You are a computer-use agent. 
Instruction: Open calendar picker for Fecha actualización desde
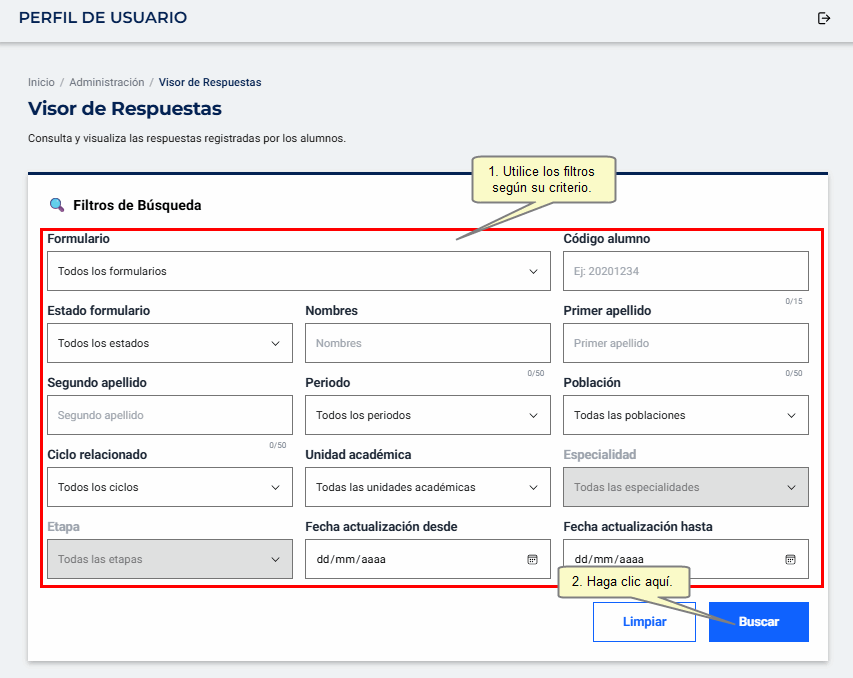point(532,559)
